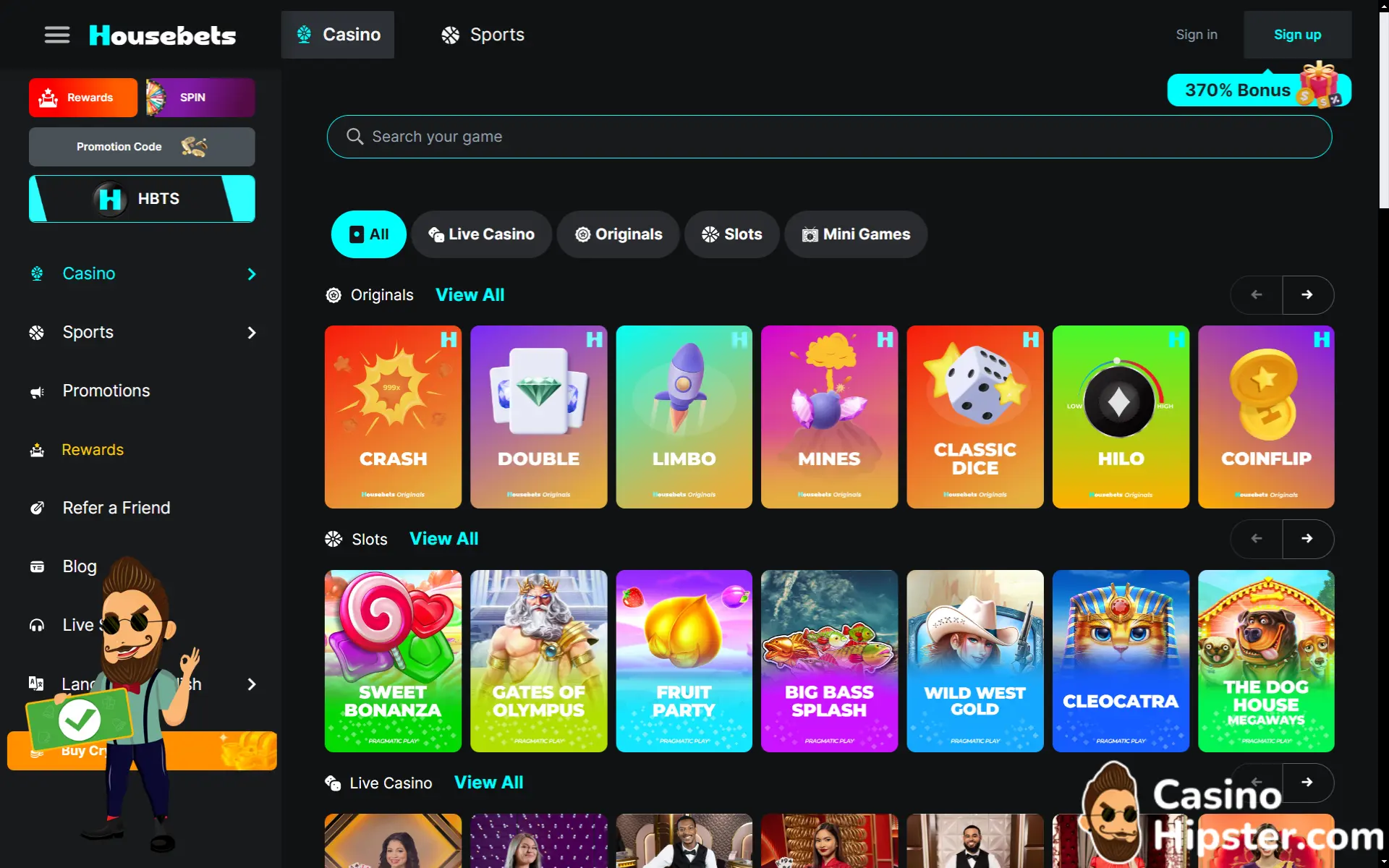The image size is (1389, 868).
Task: Click the Promotions megaphone icon in sidebar
Action: pyautogui.click(x=37, y=391)
